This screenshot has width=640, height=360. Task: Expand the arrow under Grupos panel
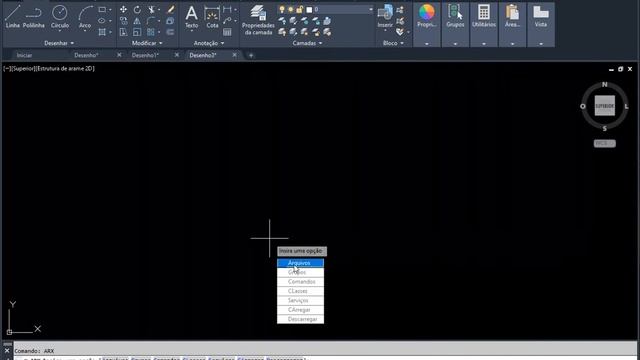click(x=455, y=43)
